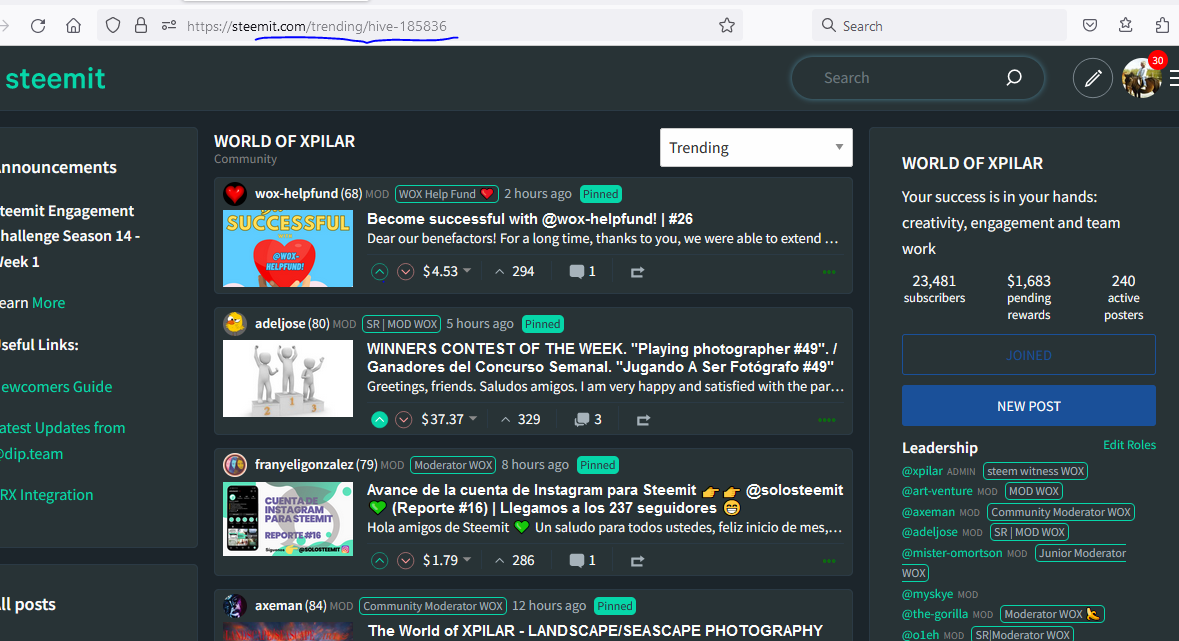The width and height of the screenshot is (1179, 641).
Task: Open adeljose author name in post
Action: coord(280,324)
